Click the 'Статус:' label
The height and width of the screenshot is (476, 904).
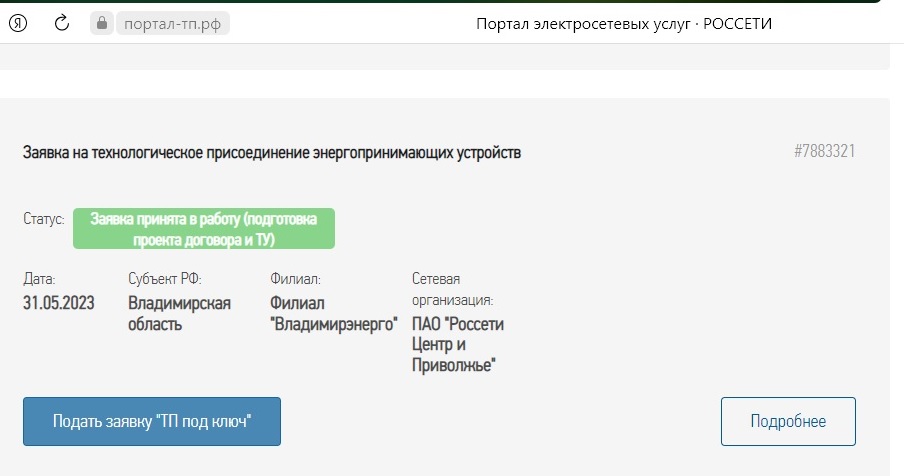44,219
